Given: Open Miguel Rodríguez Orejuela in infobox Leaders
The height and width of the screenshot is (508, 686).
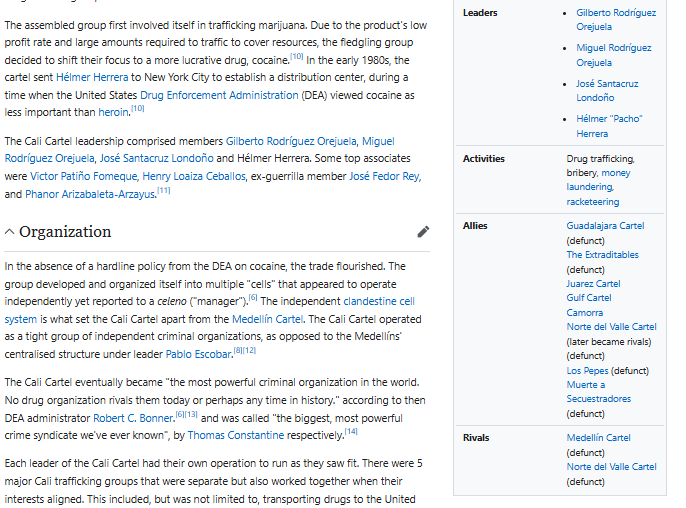Looking at the screenshot, I should [x=613, y=55].
